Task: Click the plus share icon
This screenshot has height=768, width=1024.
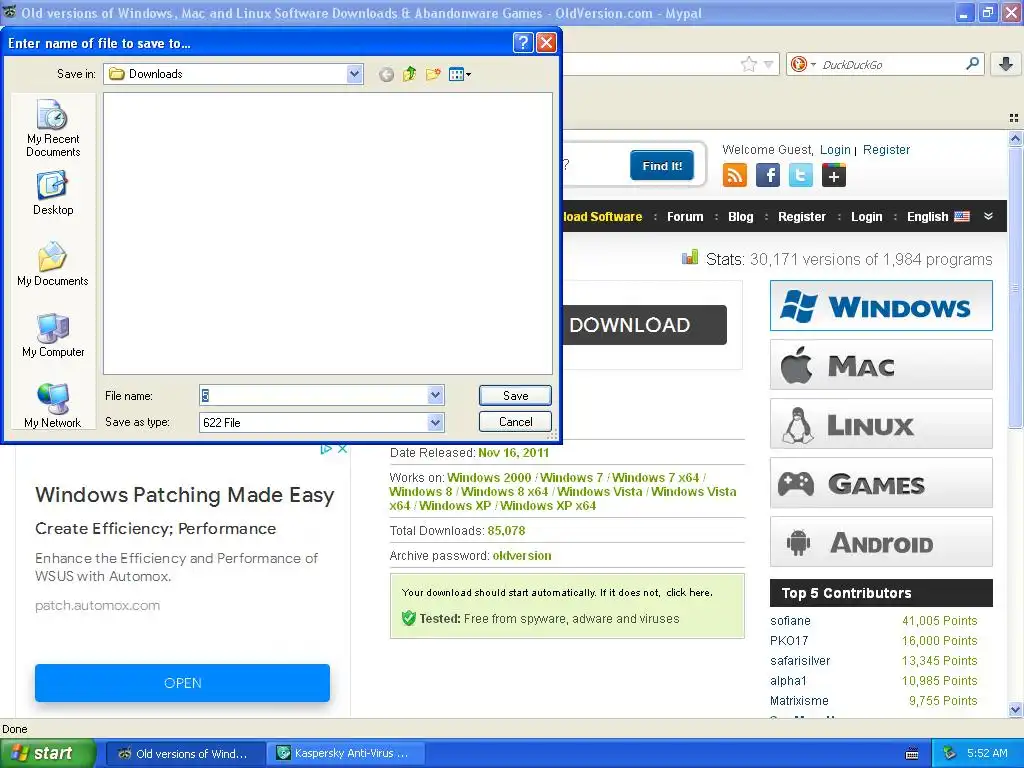Action: coord(834,175)
